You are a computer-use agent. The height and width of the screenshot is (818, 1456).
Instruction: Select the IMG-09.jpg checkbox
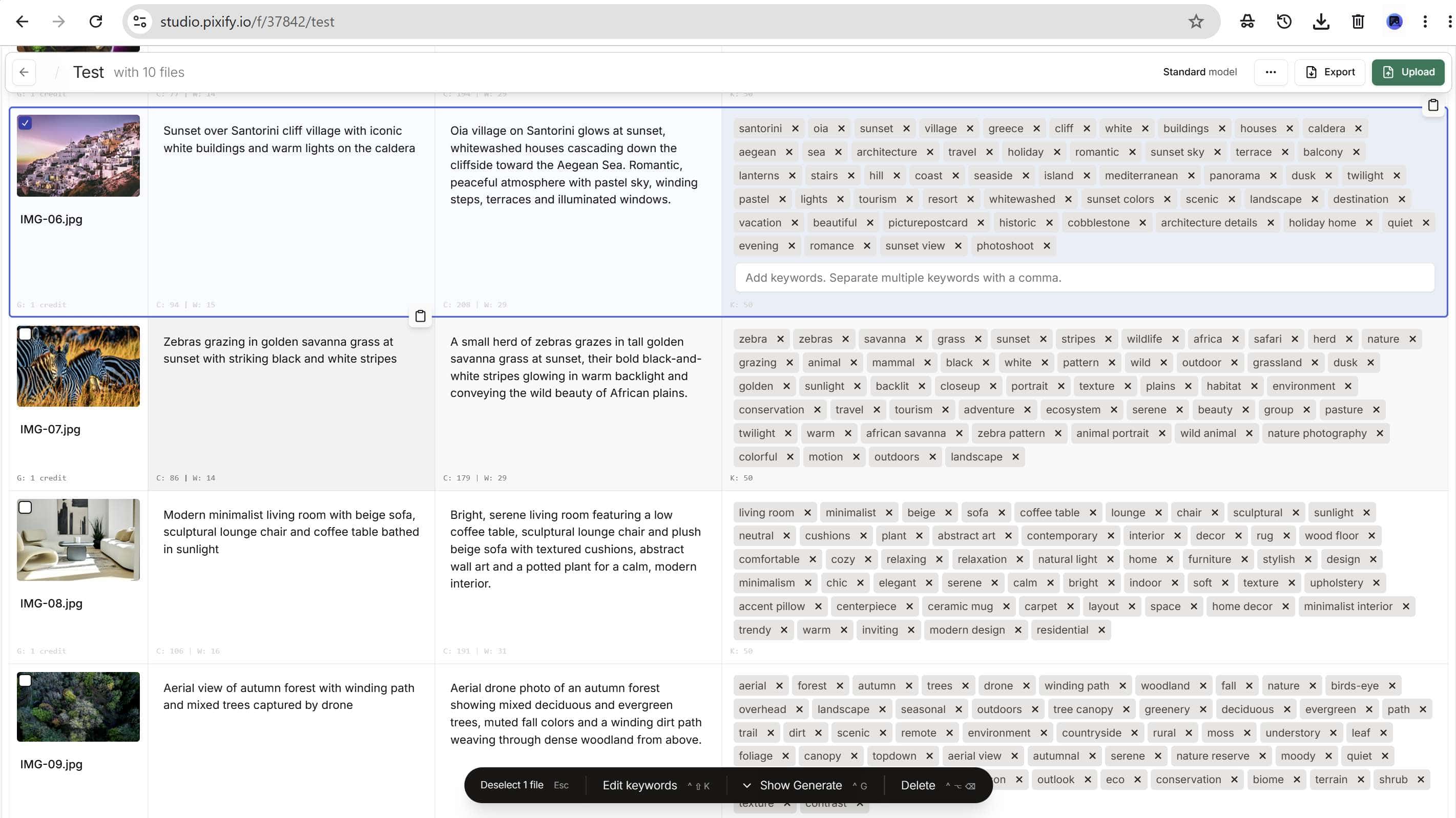[x=25, y=680]
